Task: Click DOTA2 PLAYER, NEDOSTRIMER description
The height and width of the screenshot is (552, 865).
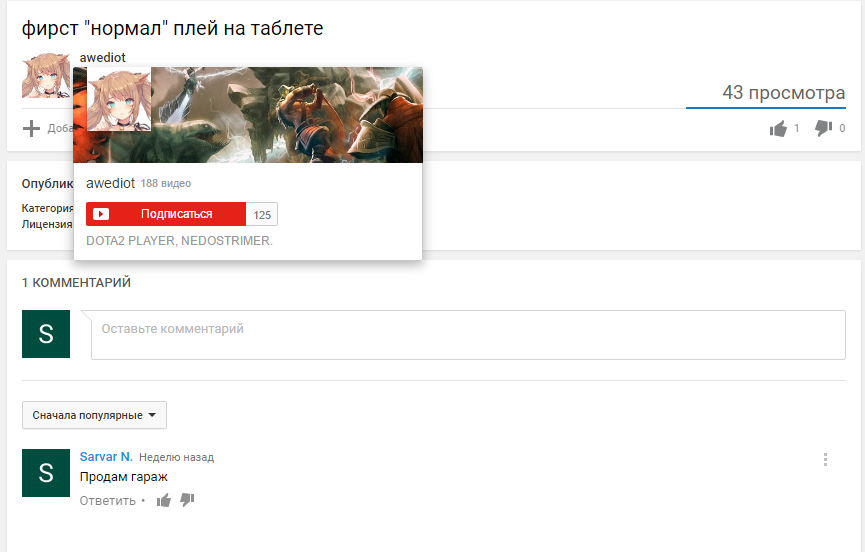Action: [x=179, y=241]
